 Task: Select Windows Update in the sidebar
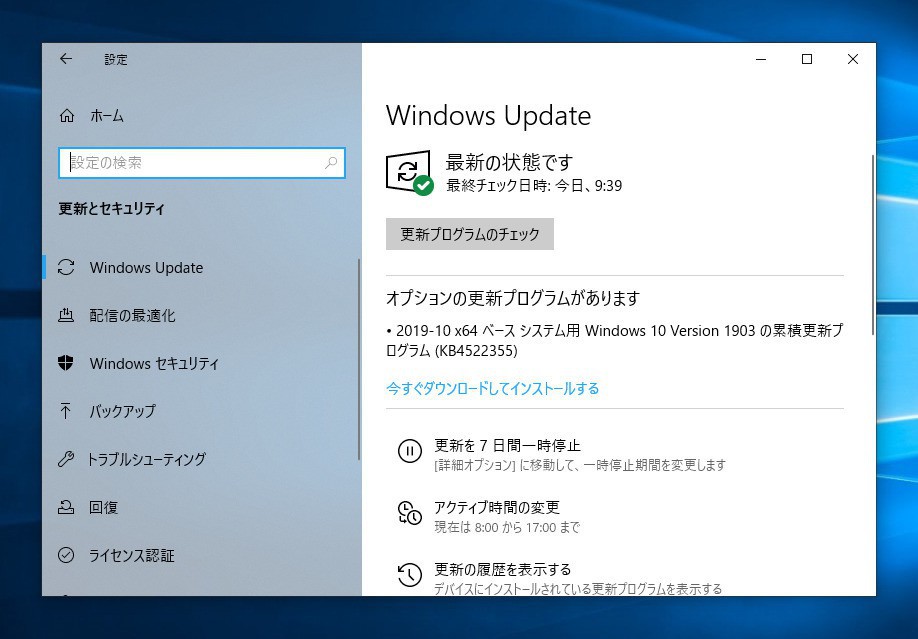(x=146, y=268)
